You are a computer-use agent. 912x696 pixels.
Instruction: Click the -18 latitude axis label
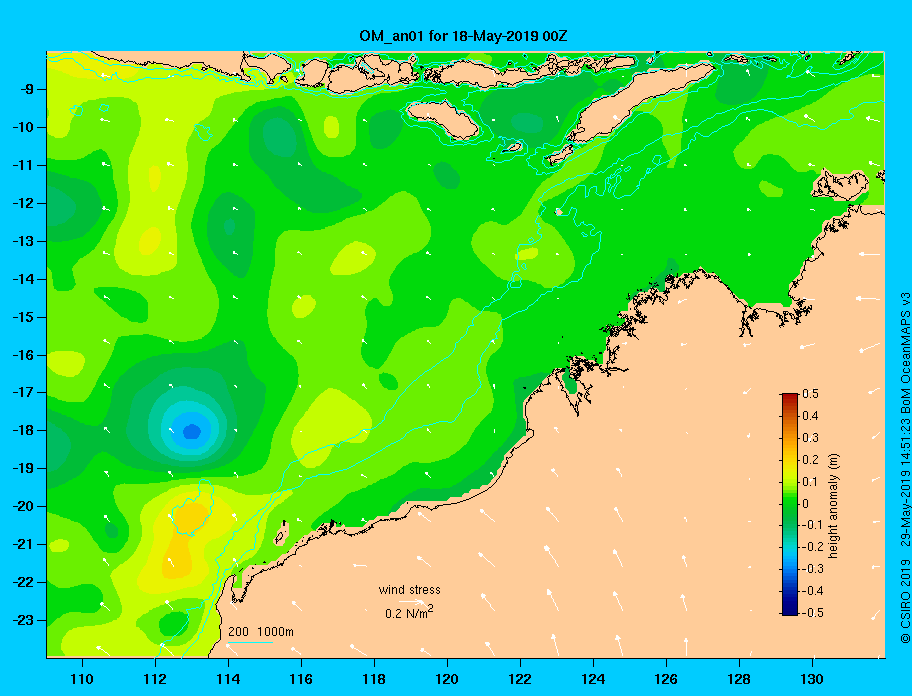23,430
